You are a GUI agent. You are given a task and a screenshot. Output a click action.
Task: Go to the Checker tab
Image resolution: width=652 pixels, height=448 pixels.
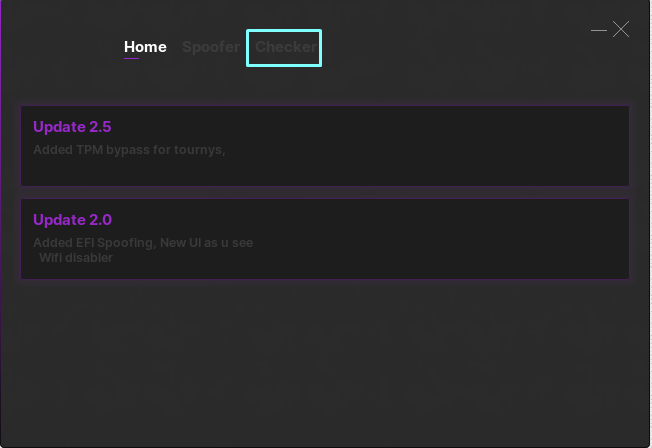pyautogui.click(x=285, y=47)
